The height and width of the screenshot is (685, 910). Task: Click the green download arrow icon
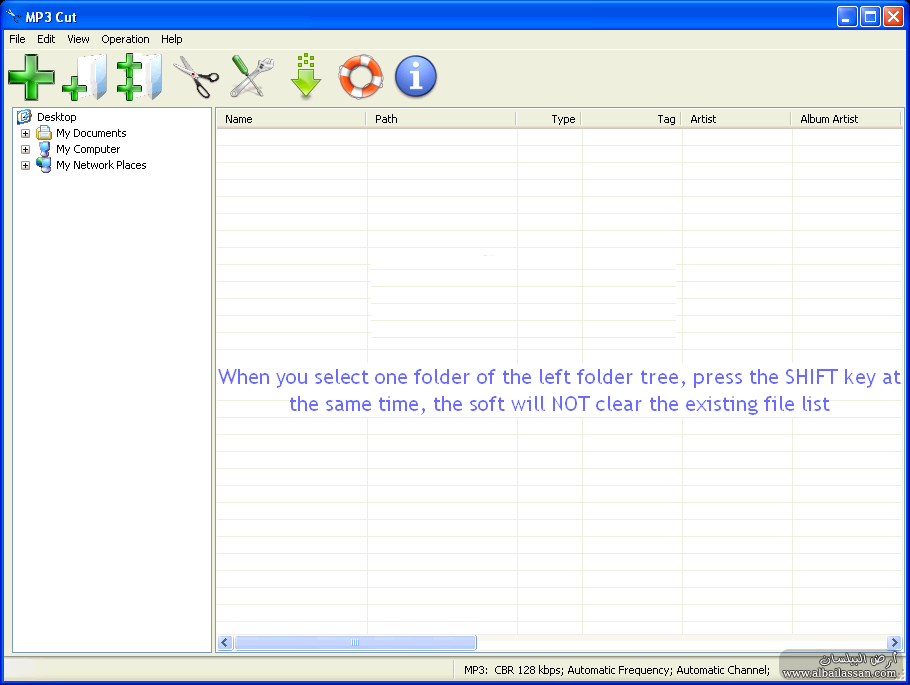coord(306,77)
